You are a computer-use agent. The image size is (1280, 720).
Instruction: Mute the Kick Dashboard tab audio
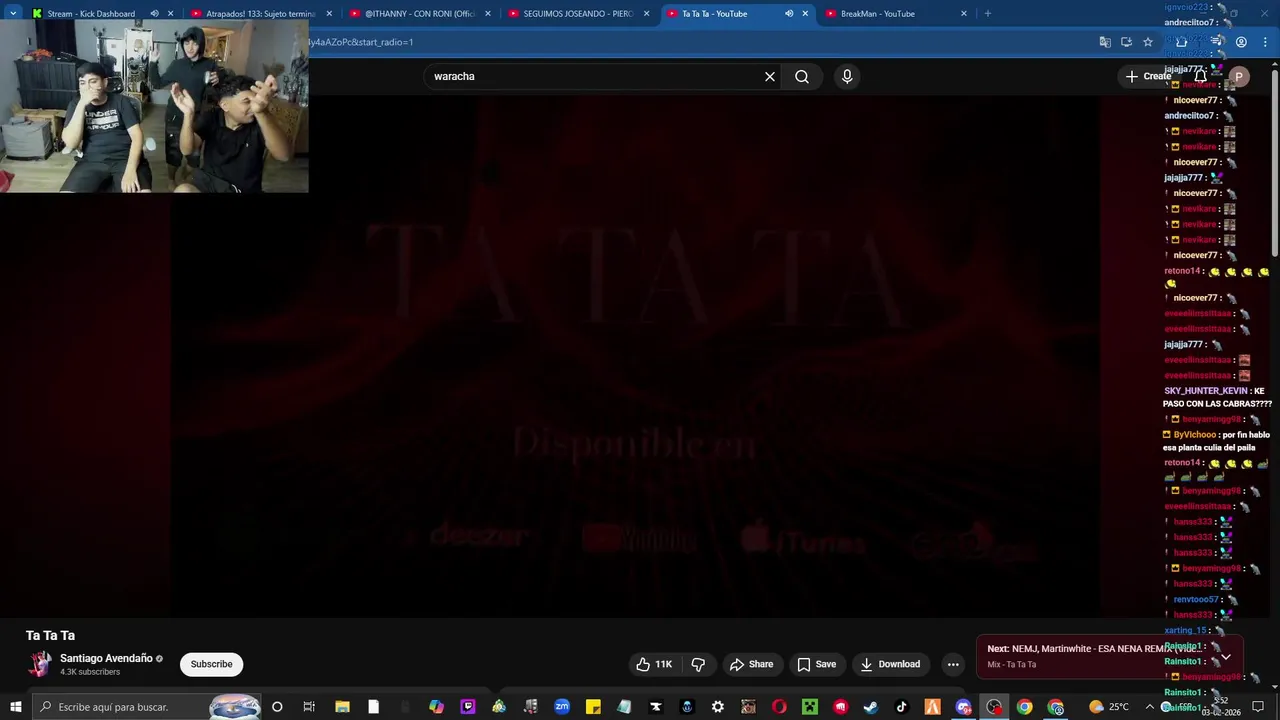(x=154, y=14)
